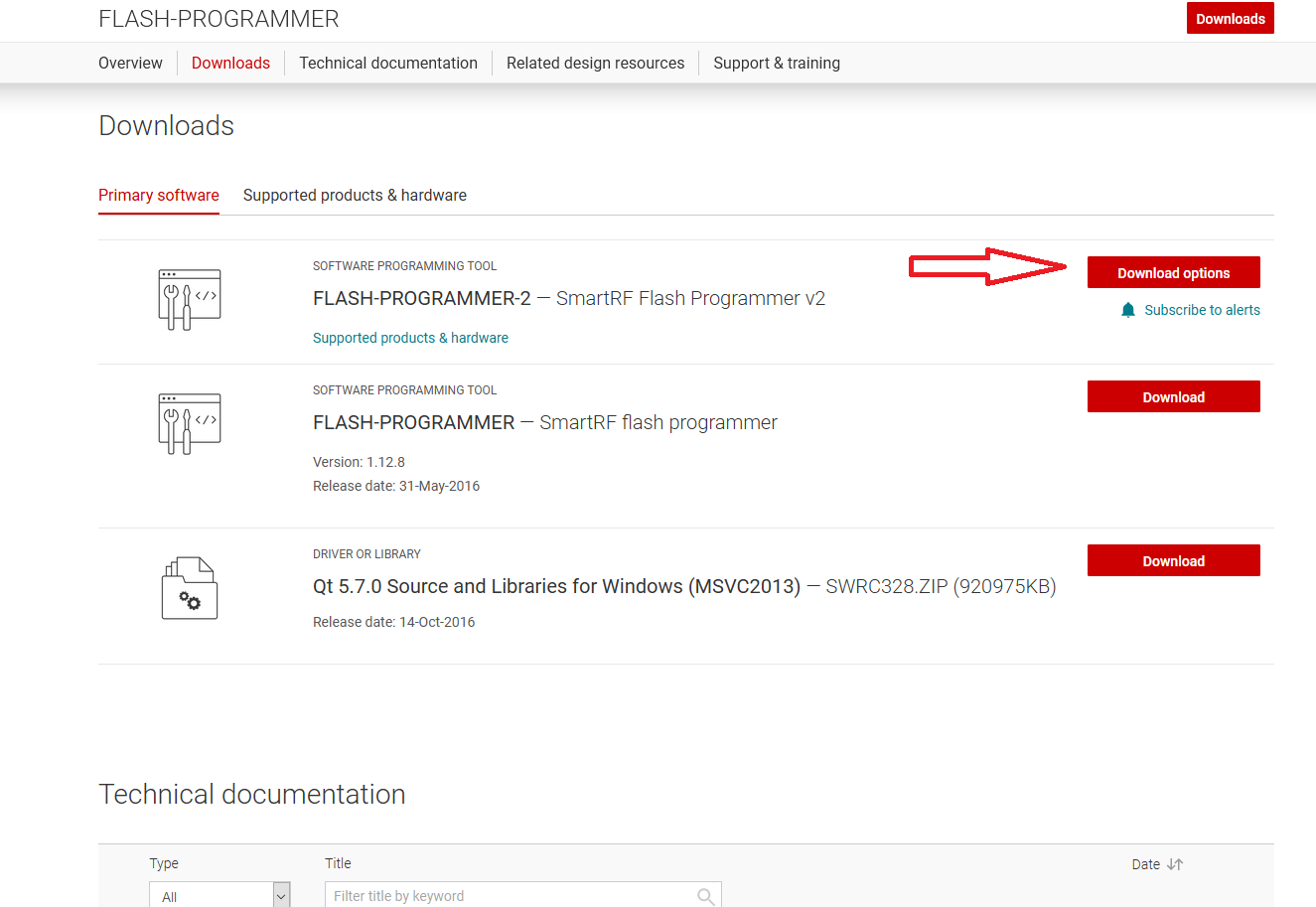Select the Primary software tab
Viewport: 1316px width, 907px height.
[159, 195]
